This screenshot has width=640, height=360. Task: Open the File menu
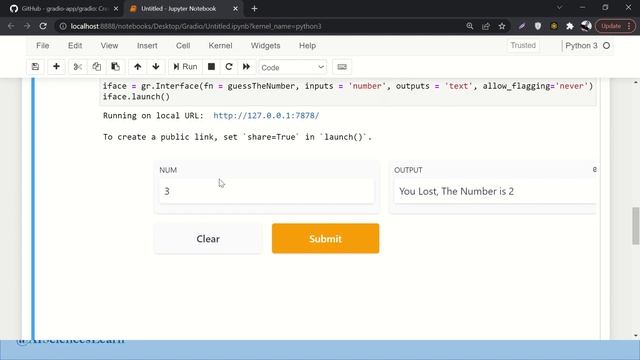point(42,46)
